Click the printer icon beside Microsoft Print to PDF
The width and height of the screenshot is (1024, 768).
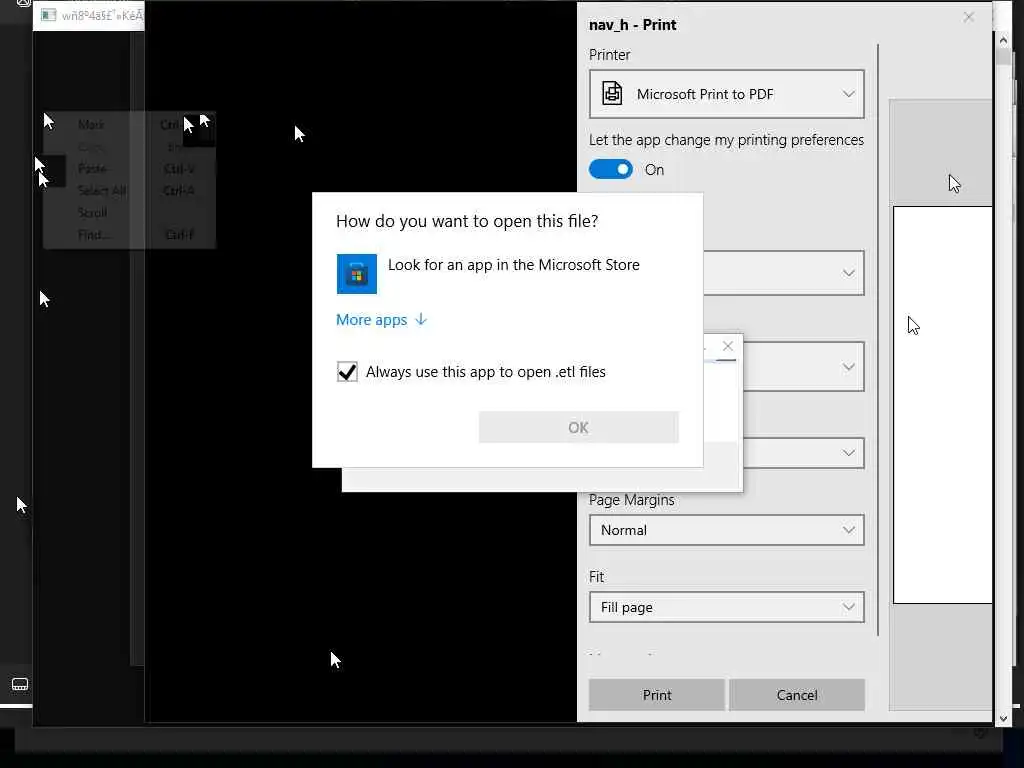pos(612,93)
